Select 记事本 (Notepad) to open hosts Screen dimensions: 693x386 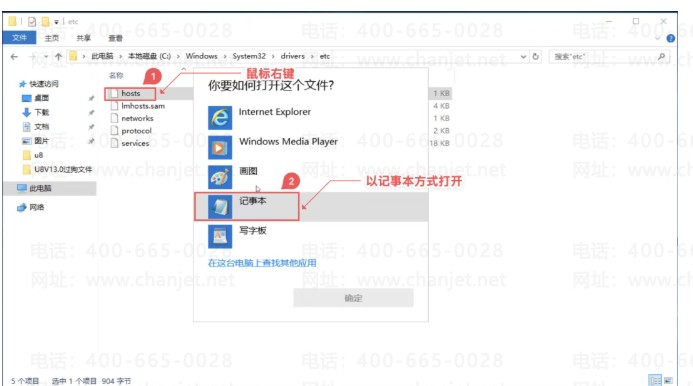point(311,206)
